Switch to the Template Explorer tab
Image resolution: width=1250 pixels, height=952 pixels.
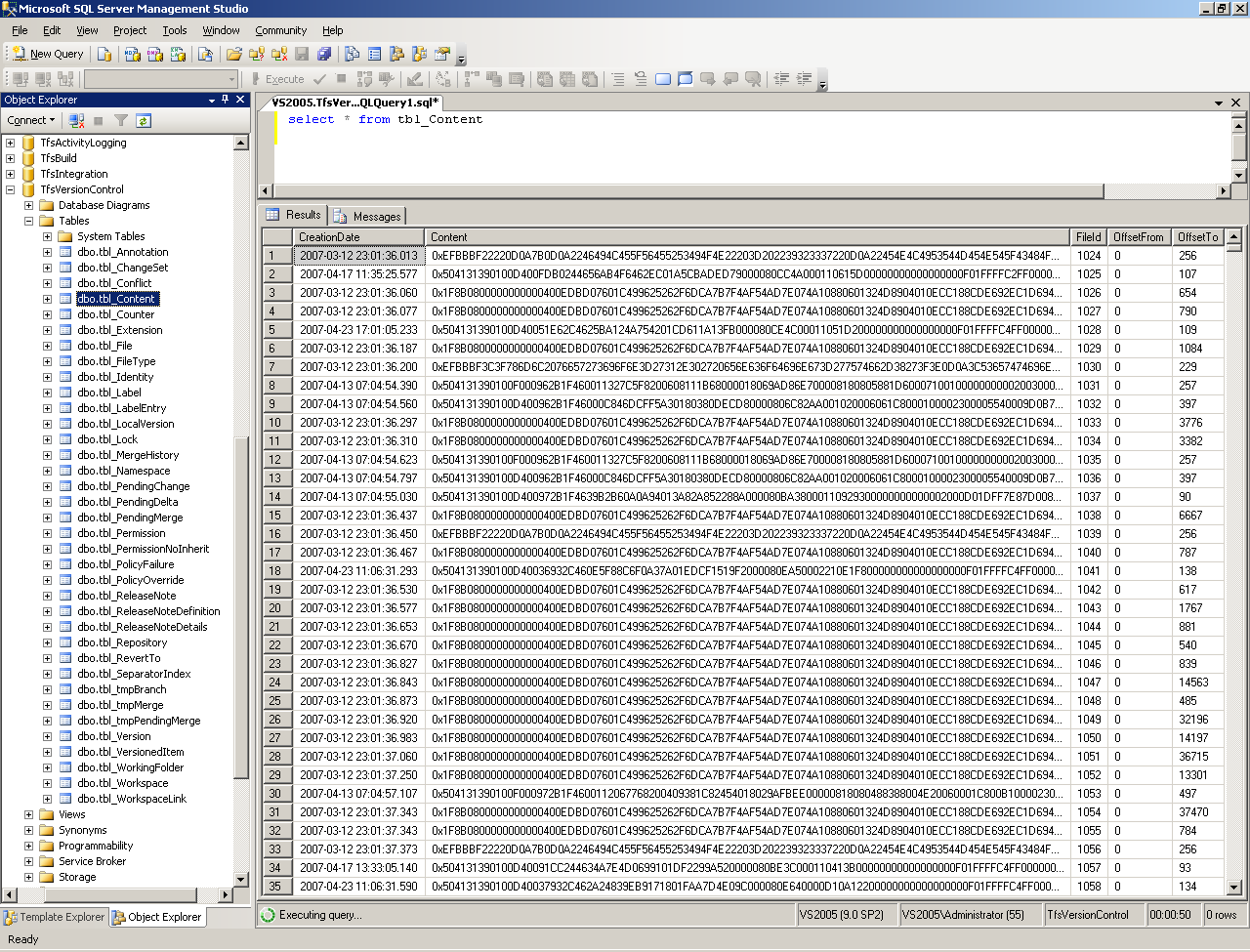55,917
